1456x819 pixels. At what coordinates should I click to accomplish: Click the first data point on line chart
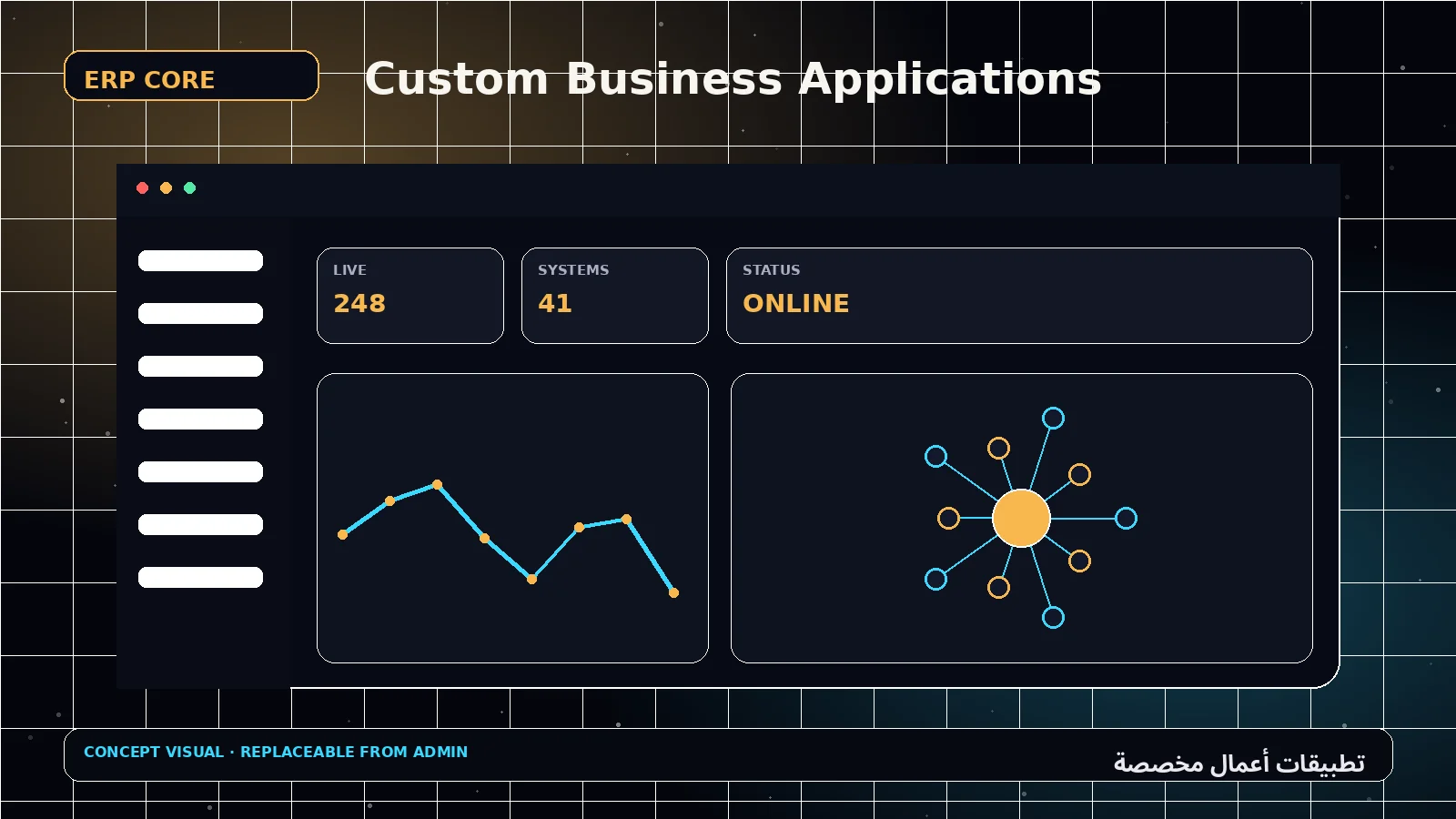(342, 534)
